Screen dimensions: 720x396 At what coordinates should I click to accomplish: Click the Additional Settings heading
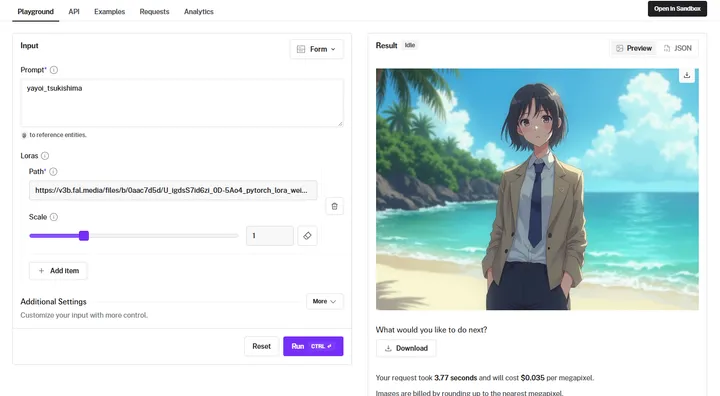(53, 301)
